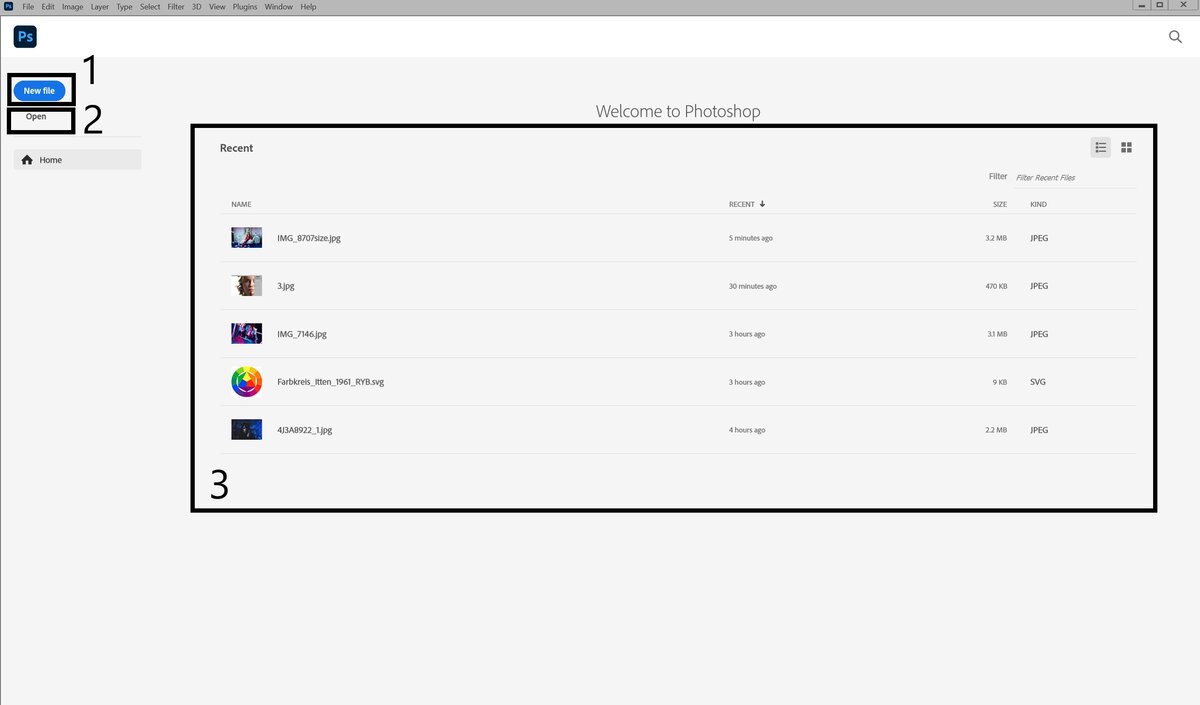Sort by the RECENT column header
The image size is (1200, 705).
tap(742, 204)
